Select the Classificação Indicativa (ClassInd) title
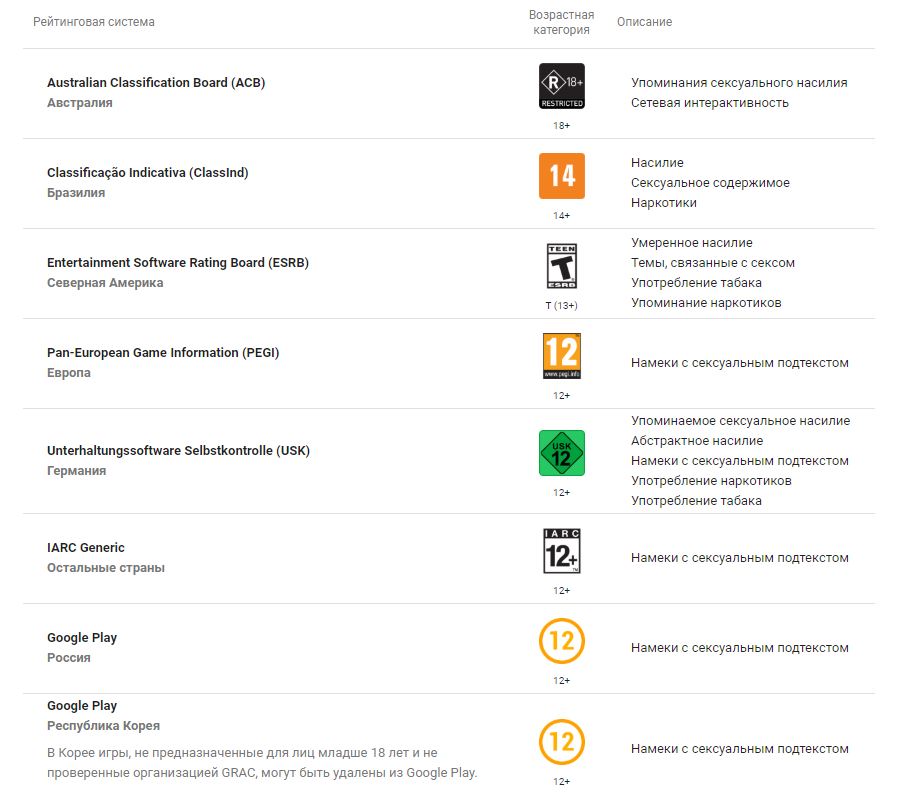This screenshot has width=898, height=807. pos(148,172)
